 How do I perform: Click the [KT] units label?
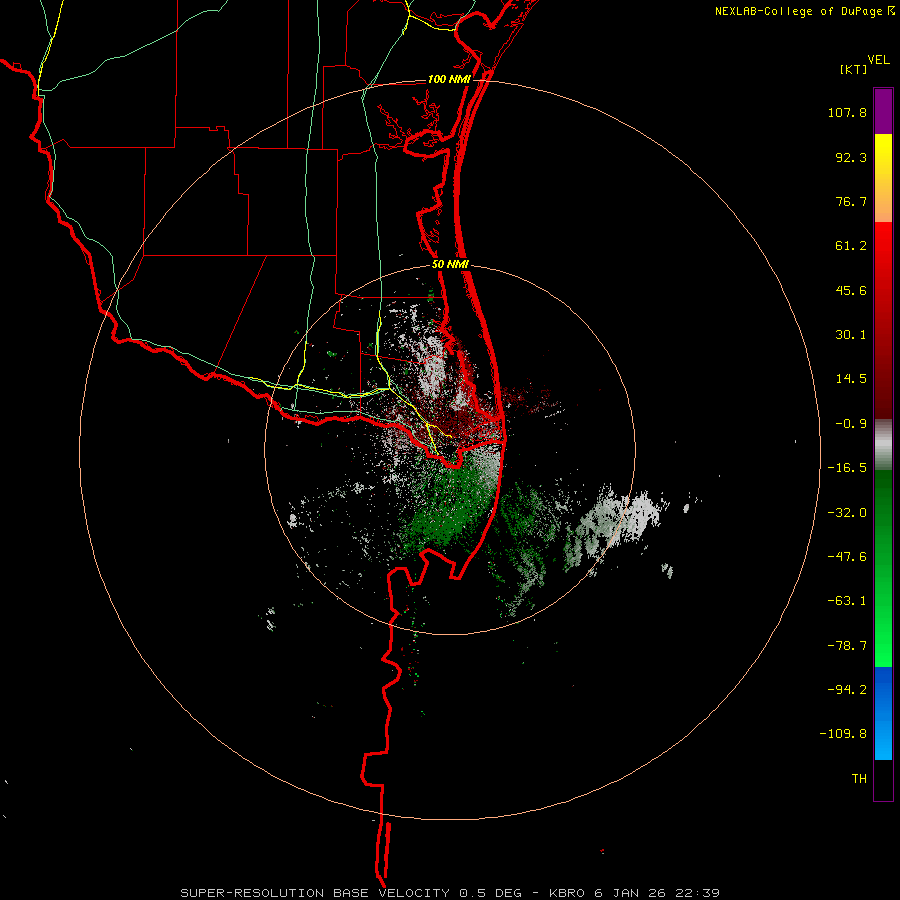853,69
